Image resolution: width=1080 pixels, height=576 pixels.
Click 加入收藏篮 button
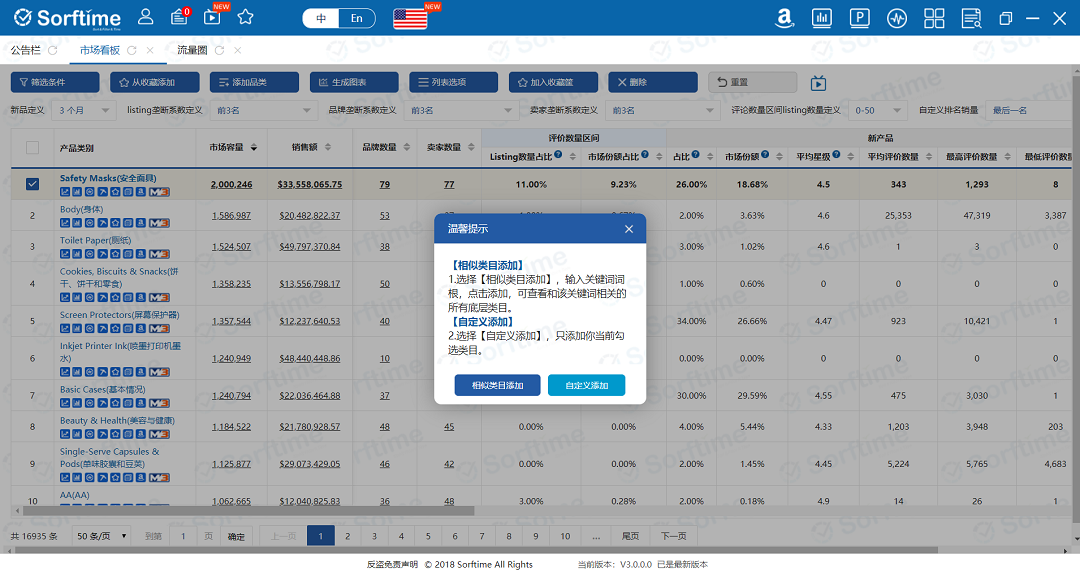(553, 82)
